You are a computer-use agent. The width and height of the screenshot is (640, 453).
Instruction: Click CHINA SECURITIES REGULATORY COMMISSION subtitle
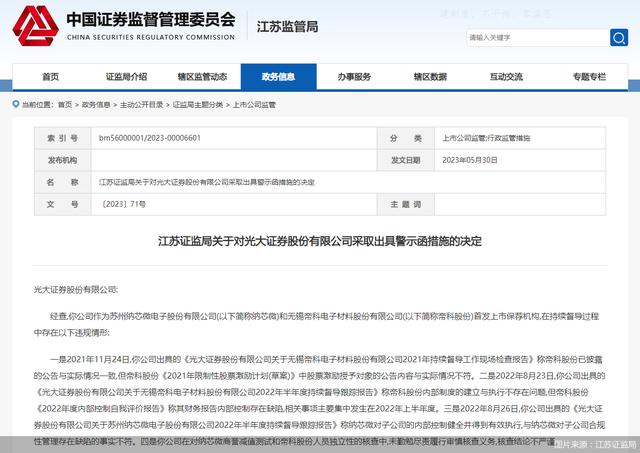(x=151, y=37)
